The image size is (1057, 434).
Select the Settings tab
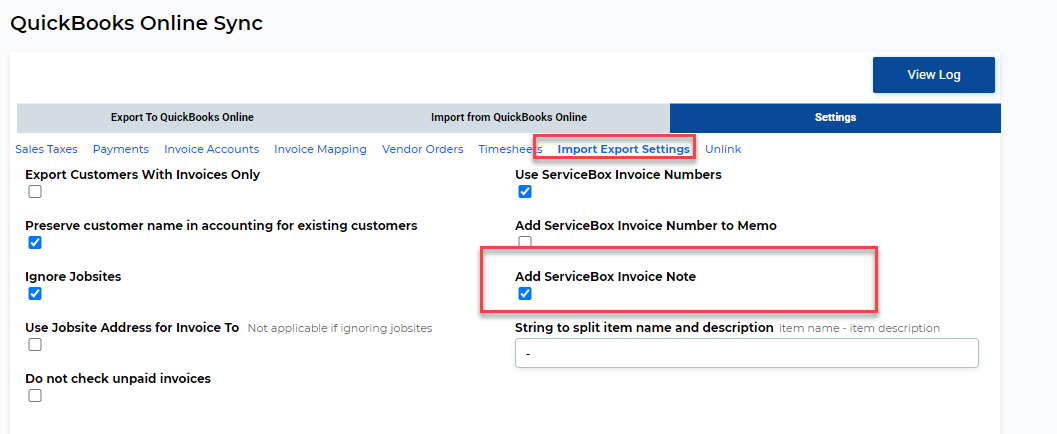click(x=835, y=117)
